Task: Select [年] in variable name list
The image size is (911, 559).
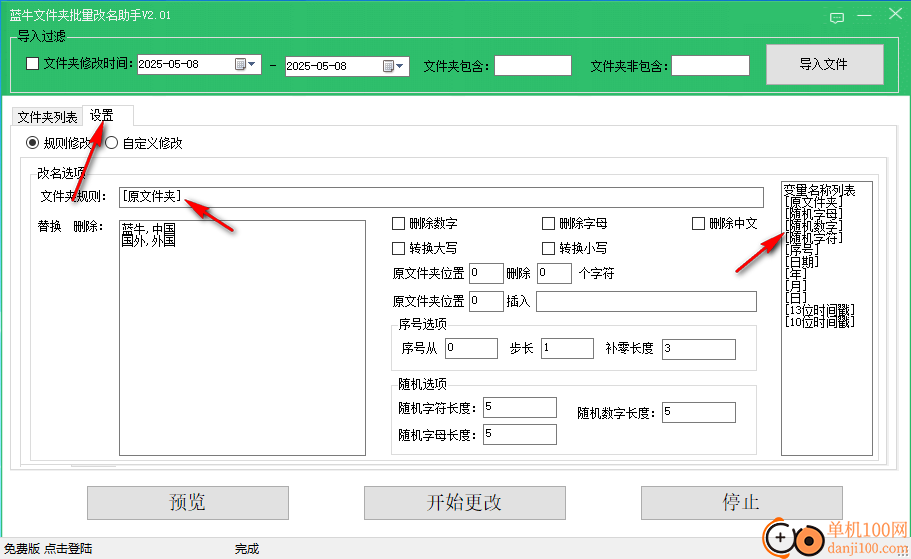Action: [796, 274]
